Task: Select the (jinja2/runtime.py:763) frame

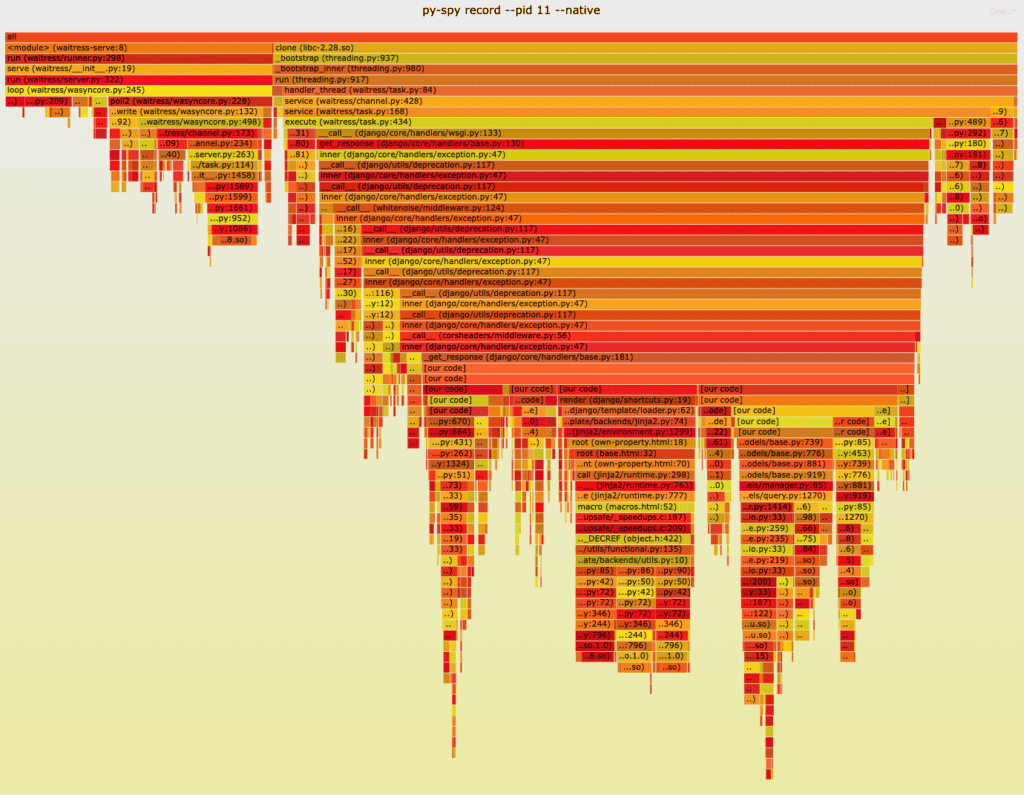Action: coord(635,485)
